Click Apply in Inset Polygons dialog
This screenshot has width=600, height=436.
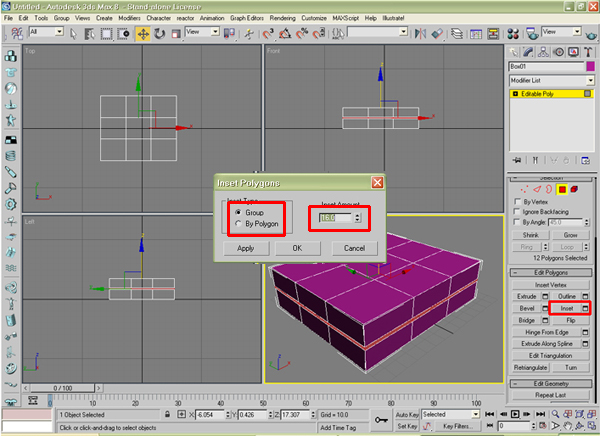tap(245, 247)
